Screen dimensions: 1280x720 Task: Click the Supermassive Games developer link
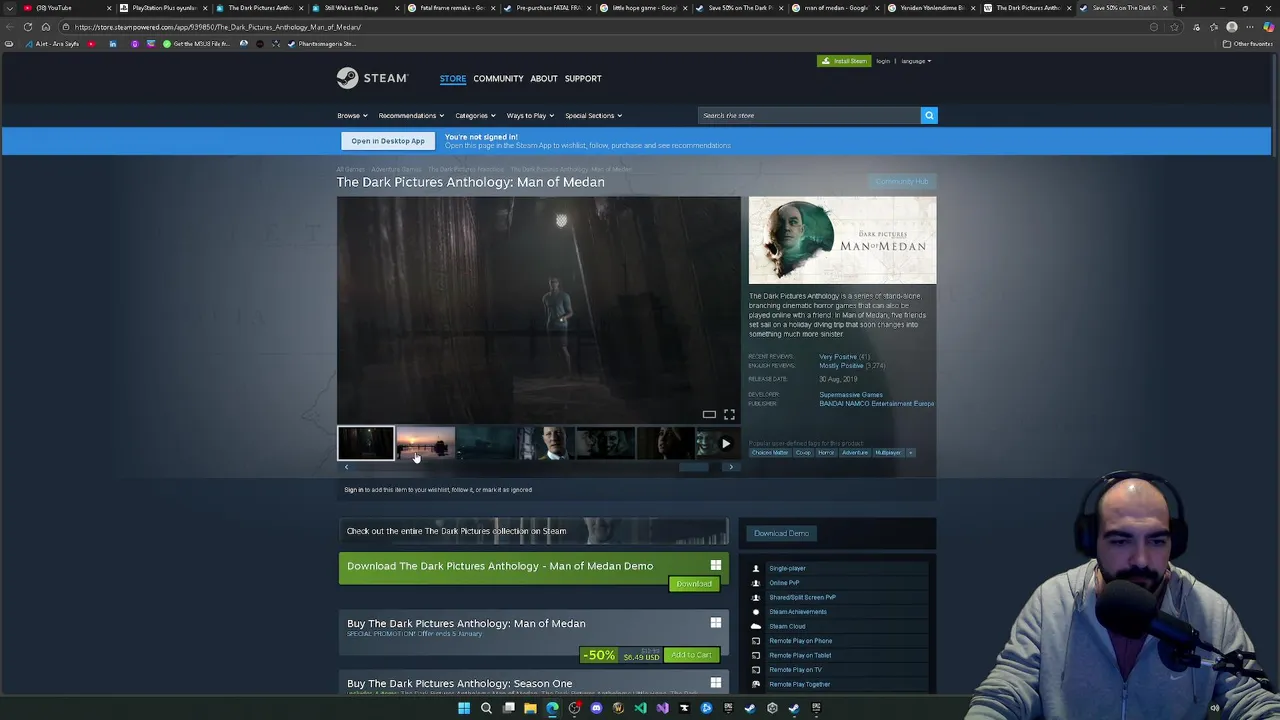[x=851, y=394]
